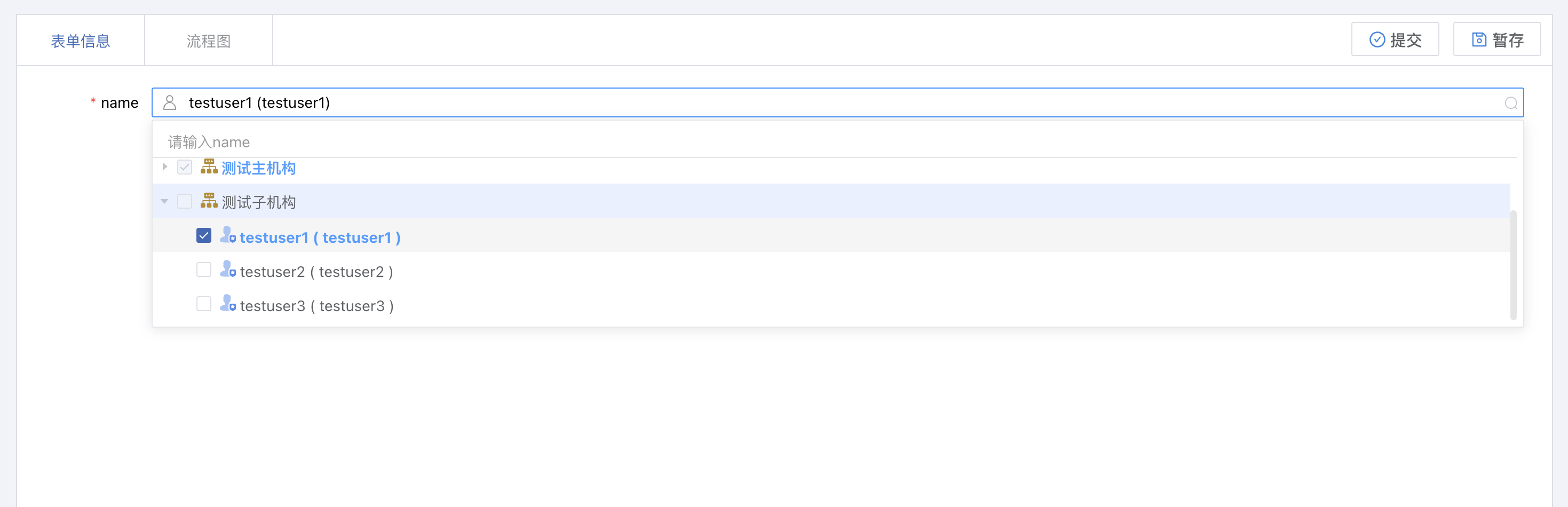1568x507 pixels.
Task: Toggle the 测试子机构 checkbox
Action: [185, 201]
